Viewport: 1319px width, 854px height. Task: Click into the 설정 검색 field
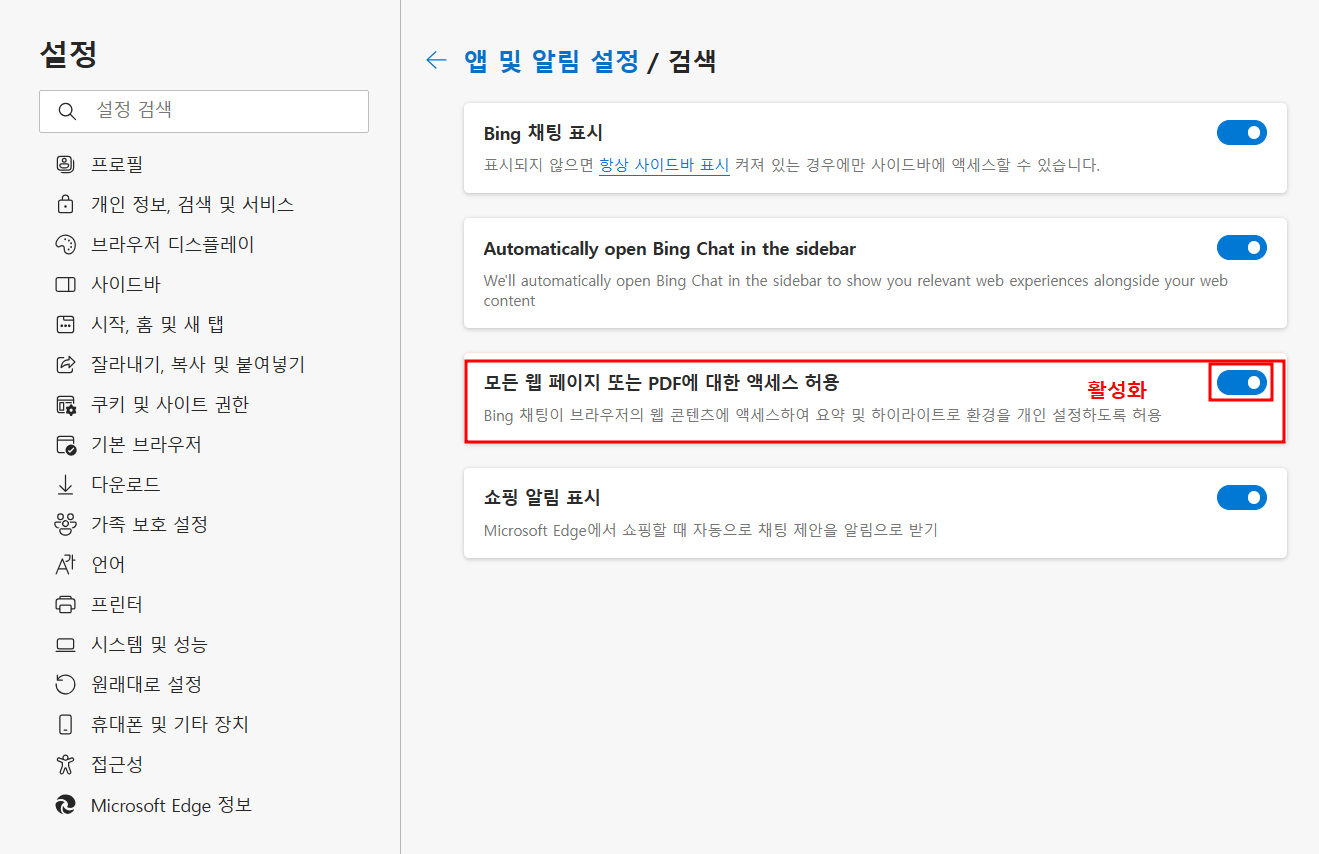tap(204, 111)
